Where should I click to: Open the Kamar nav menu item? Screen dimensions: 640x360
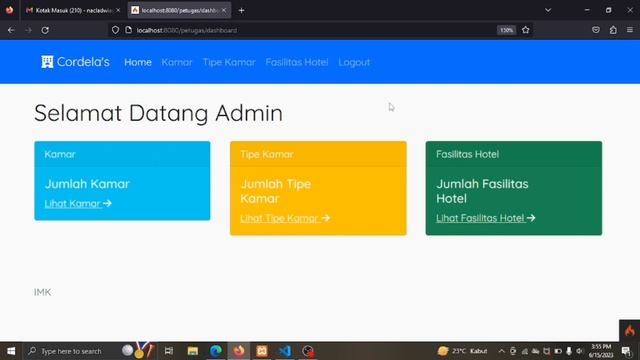[x=177, y=62]
